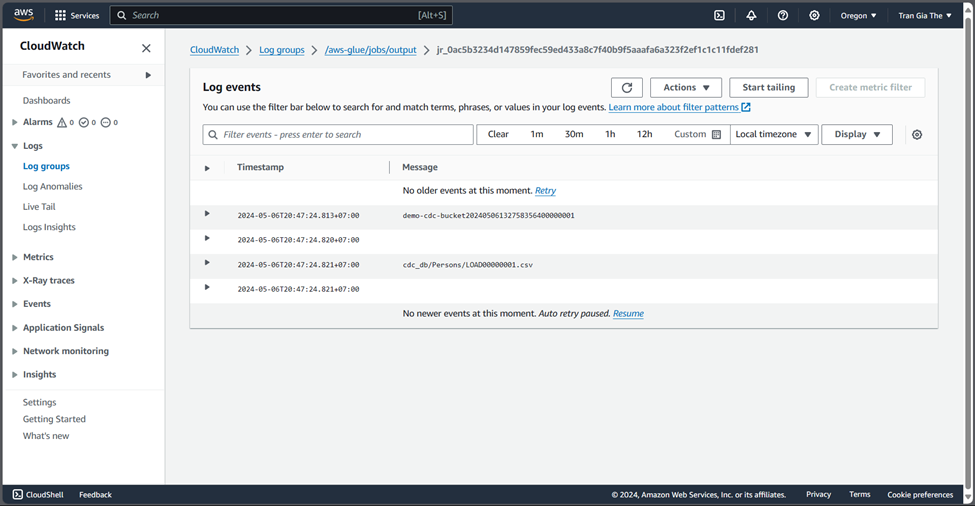Expand the last 20:47:24.821 log row
Image resolution: width=975 pixels, height=506 pixels.
click(207, 287)
